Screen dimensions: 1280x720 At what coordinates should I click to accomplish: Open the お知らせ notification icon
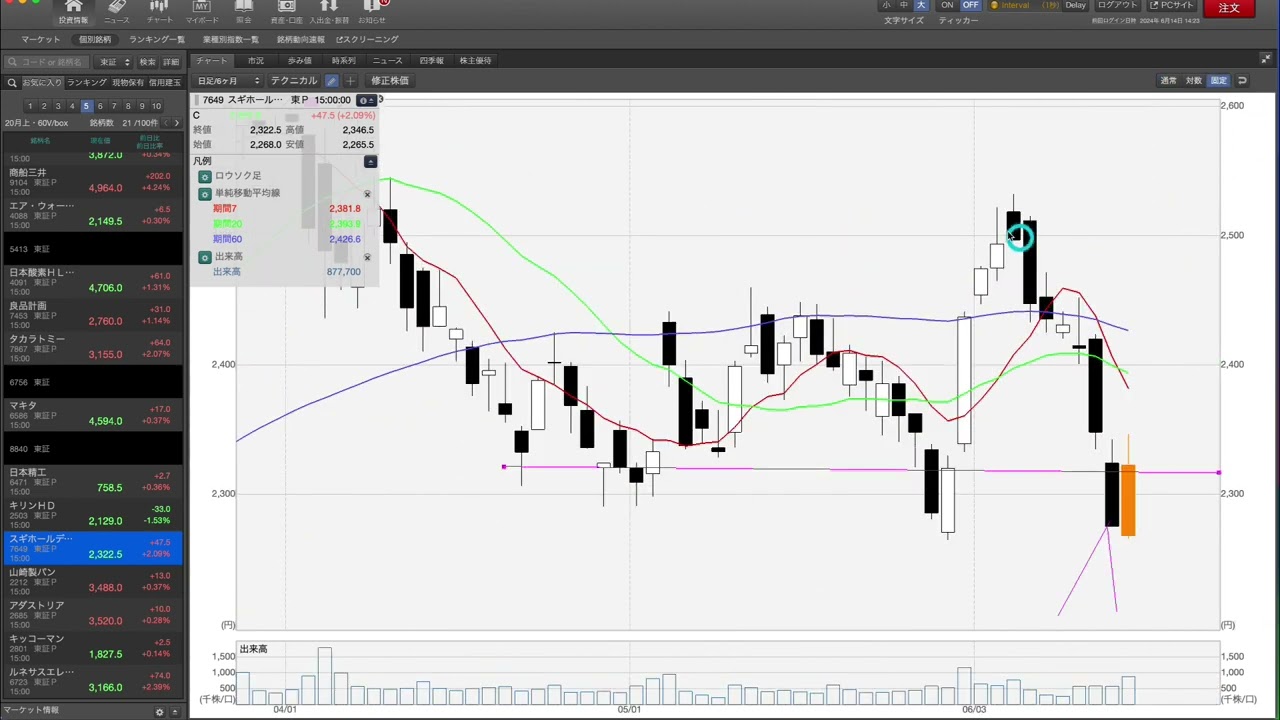click(x=371, y=12)
